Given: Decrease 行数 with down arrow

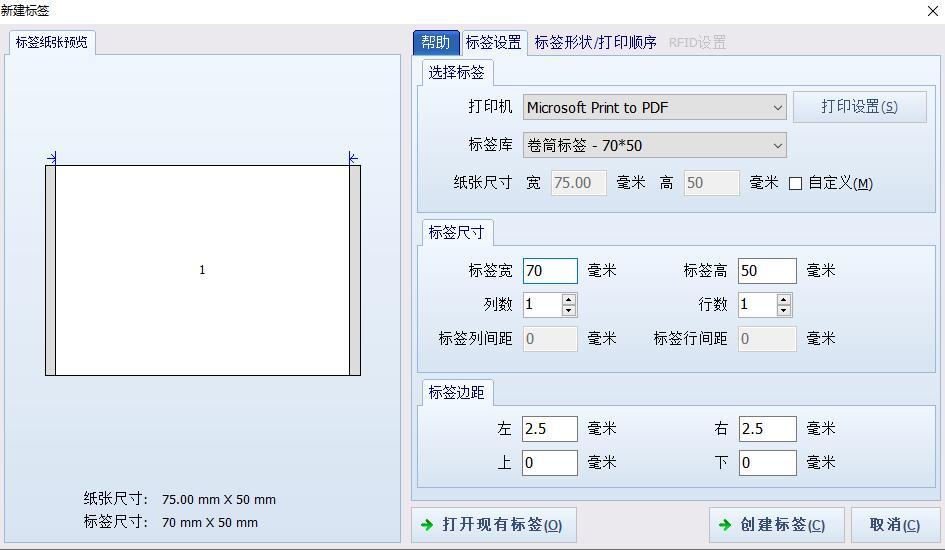Looking at the screenshot, I should pos(783,311).
